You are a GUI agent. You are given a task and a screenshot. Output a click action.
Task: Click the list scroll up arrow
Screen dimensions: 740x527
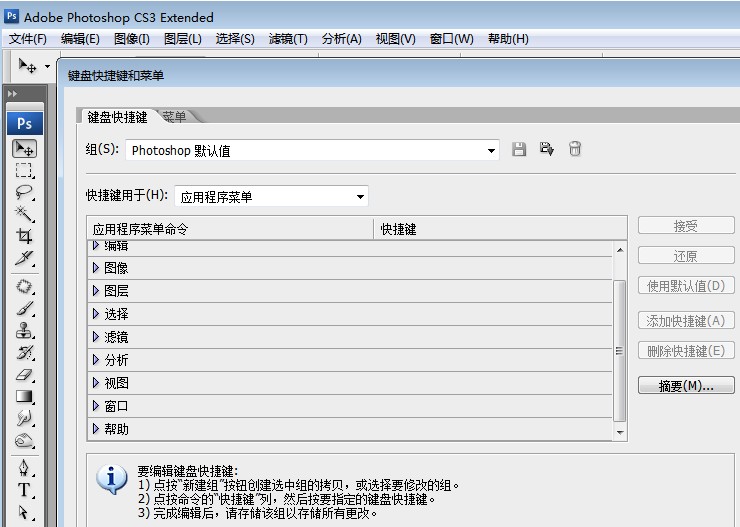coord(620,250)
